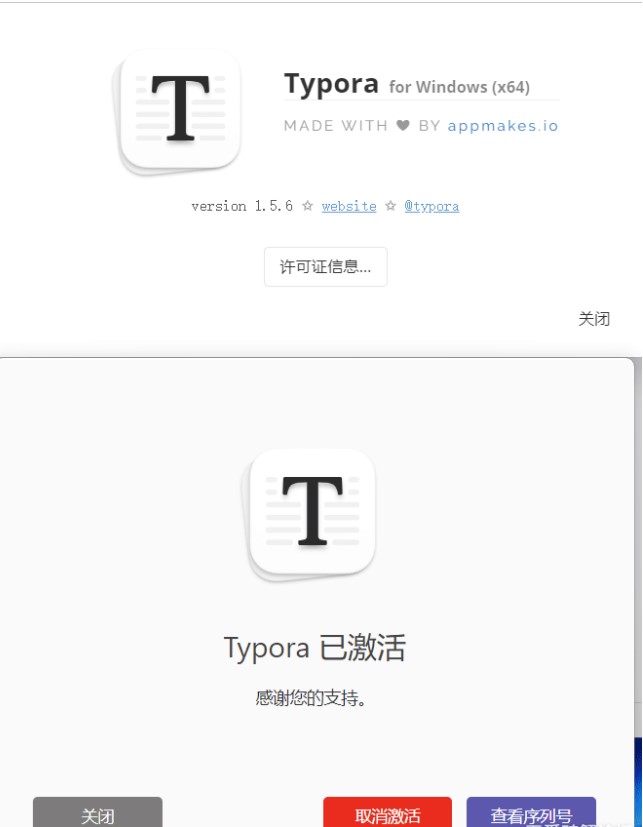Click the 感谢您的支持 message text
The width and height of the screenshot is (643, 827).
311,698
